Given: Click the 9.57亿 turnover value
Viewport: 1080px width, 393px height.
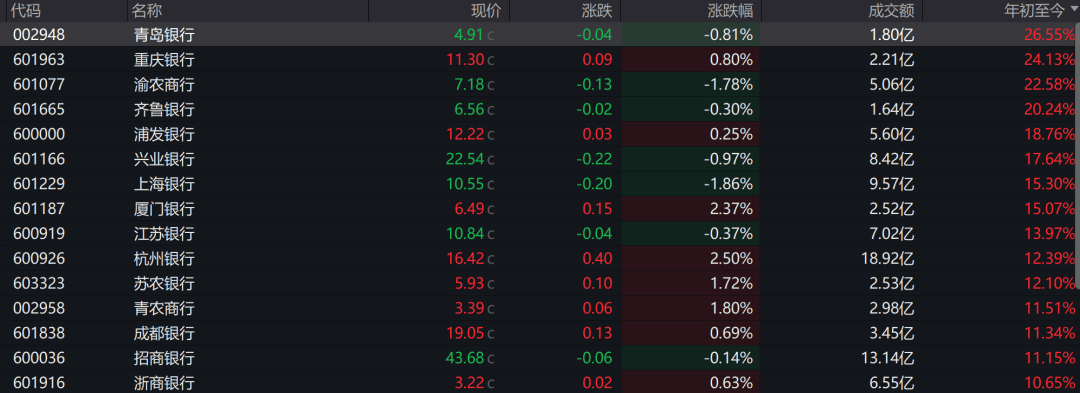Looking at the screenshot, I should [893, 184].
